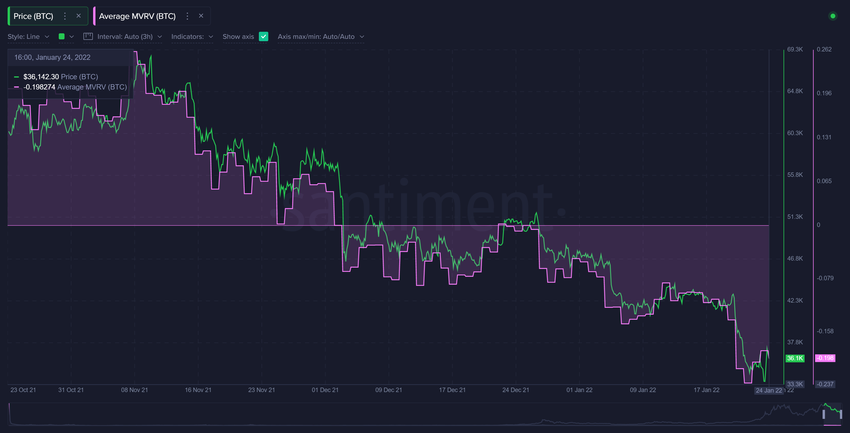Open the Style: Line dropdown
The width and height of the screenshot is (850, 433).
29,37
